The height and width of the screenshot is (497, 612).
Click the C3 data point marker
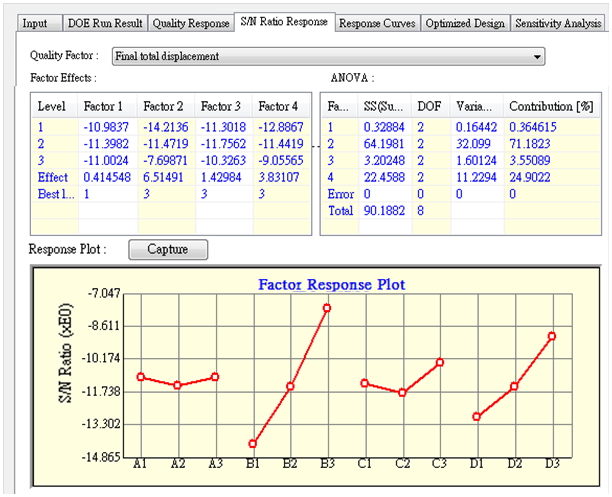click(440, 363)
